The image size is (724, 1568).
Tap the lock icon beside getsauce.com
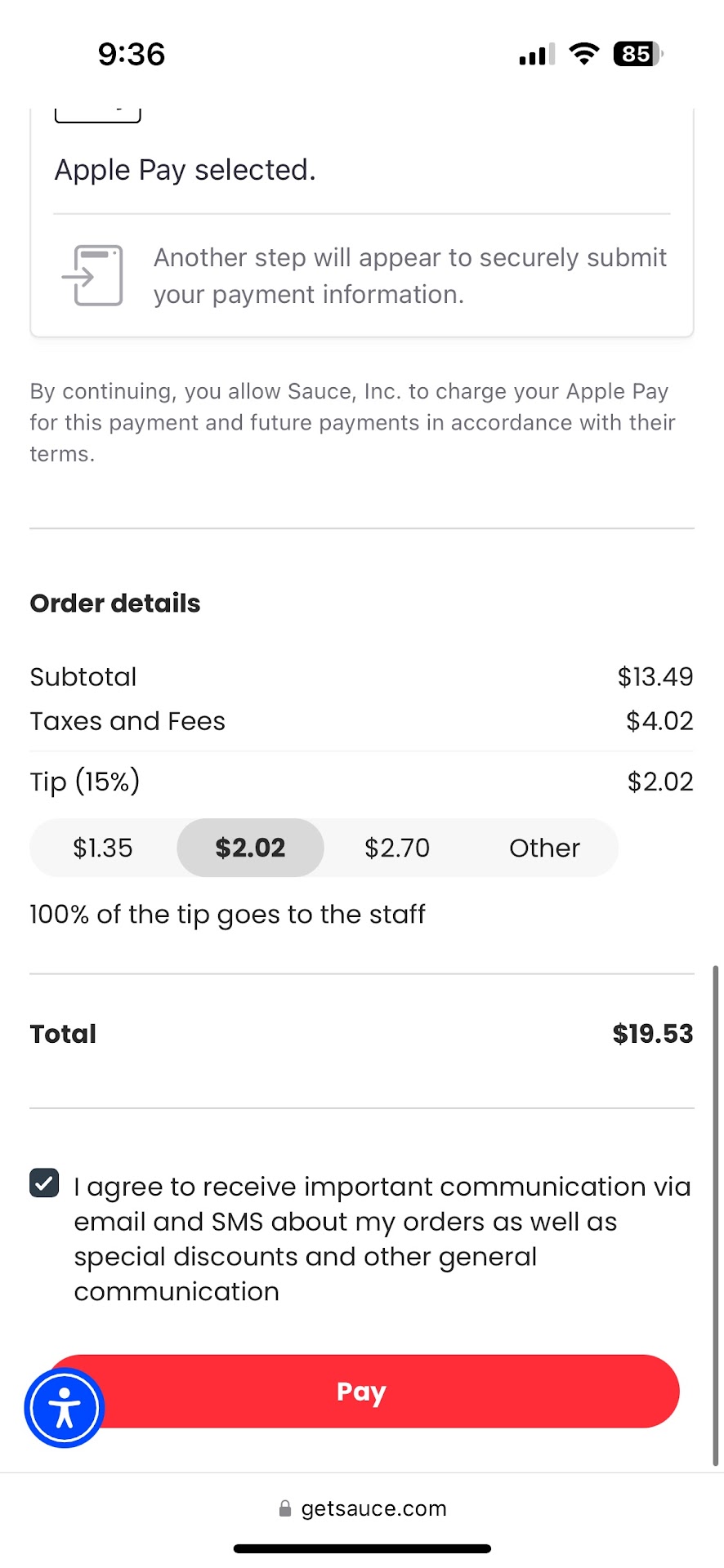[x=285, y=1508]
